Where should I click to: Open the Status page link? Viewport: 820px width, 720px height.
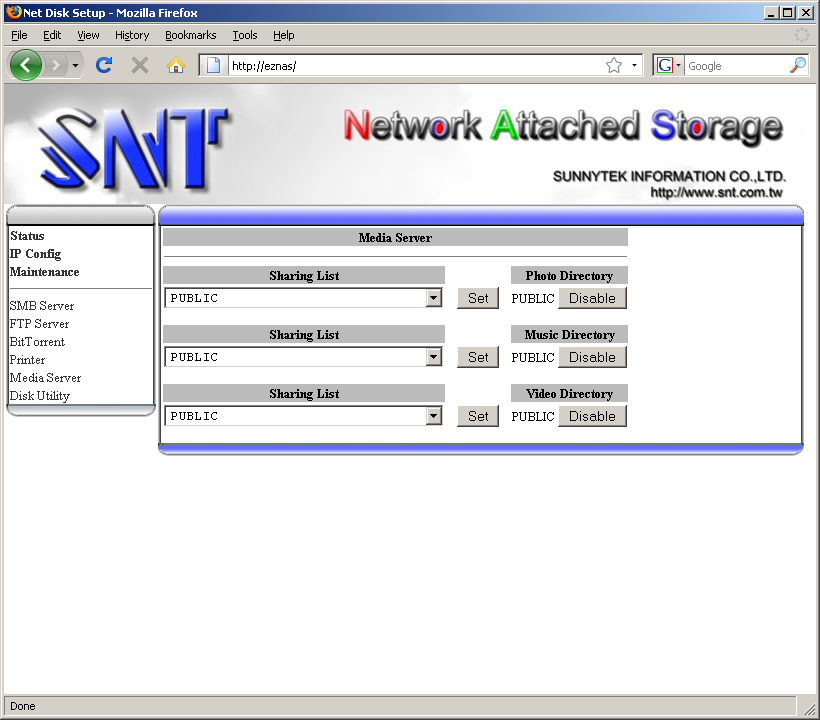[27, 236]
